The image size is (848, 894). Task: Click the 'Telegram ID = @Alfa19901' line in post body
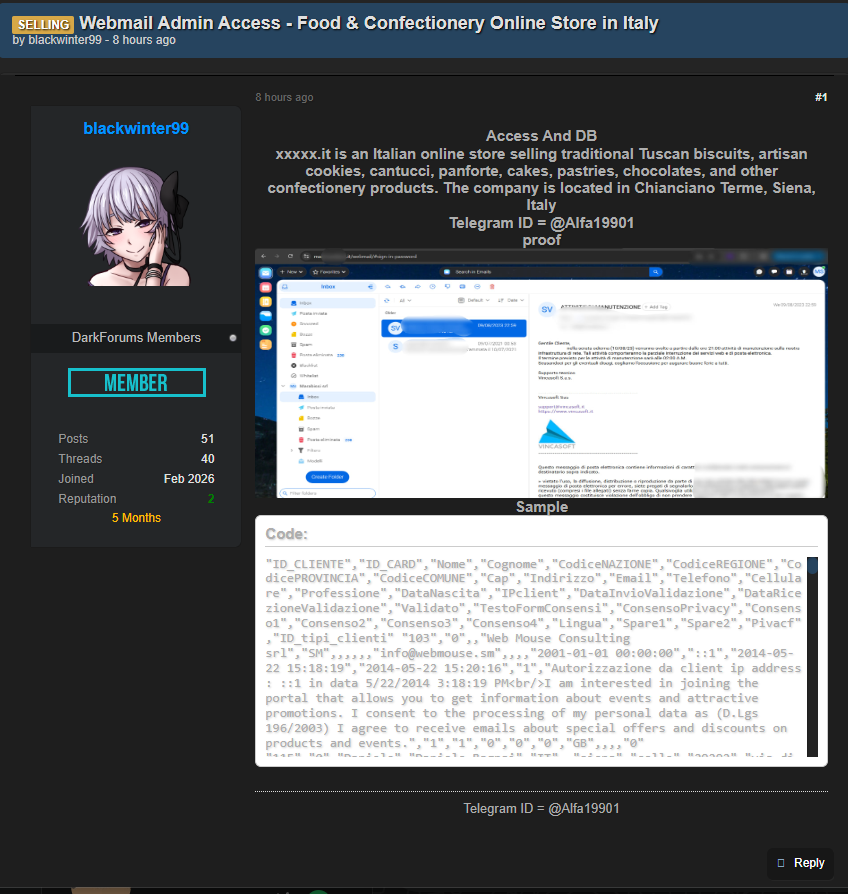(541, 223)
